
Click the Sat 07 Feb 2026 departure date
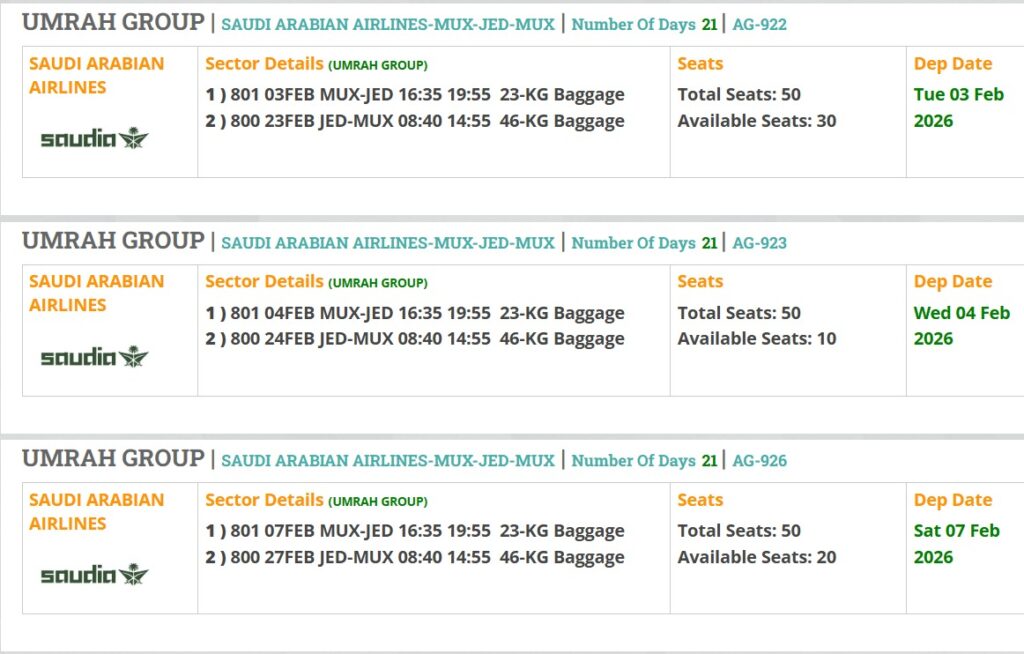tap(956, 543)
